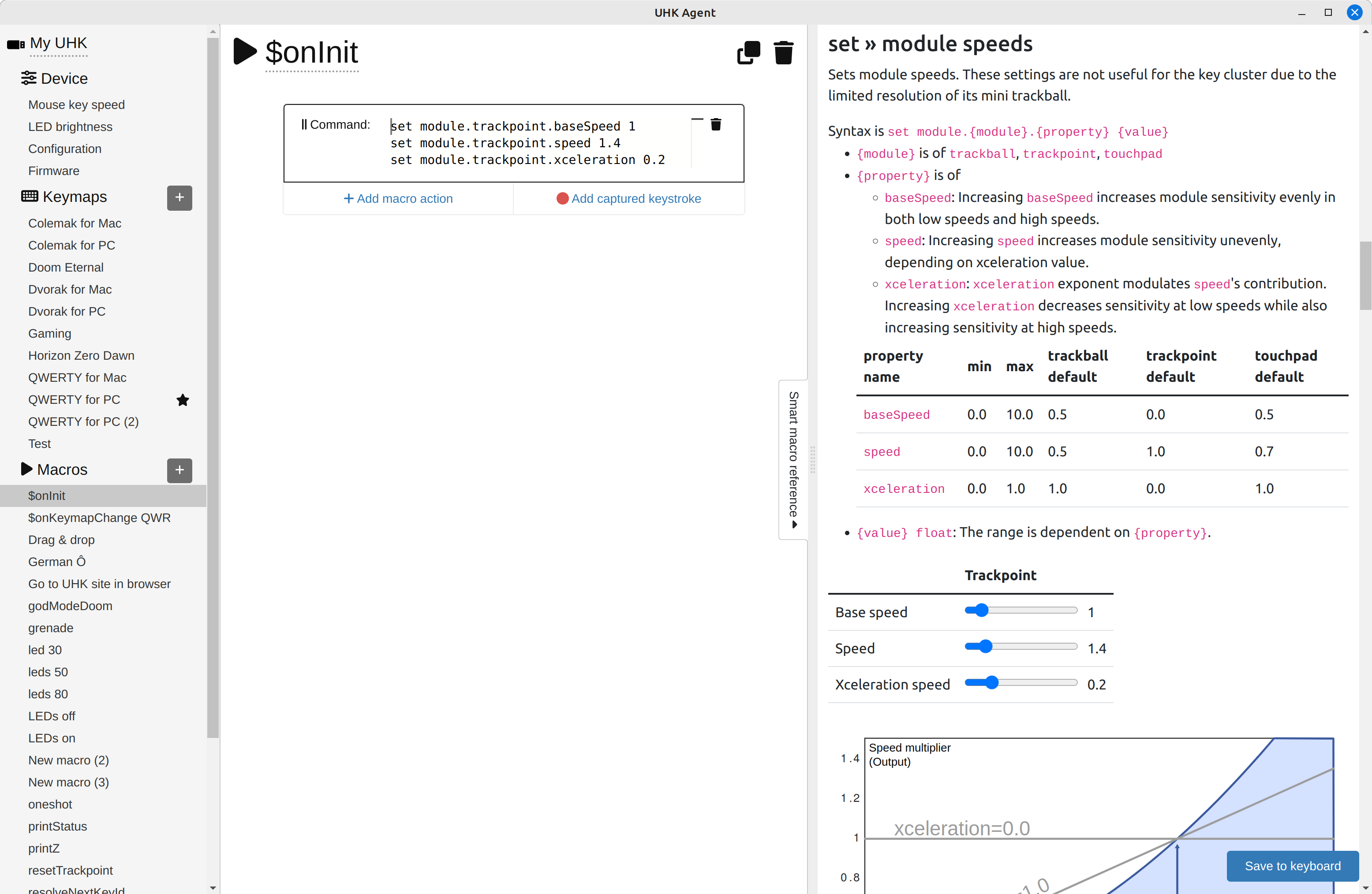The image size is (1372, 894).
Task: Collapse the Keymaps section header
Action: 73,196
